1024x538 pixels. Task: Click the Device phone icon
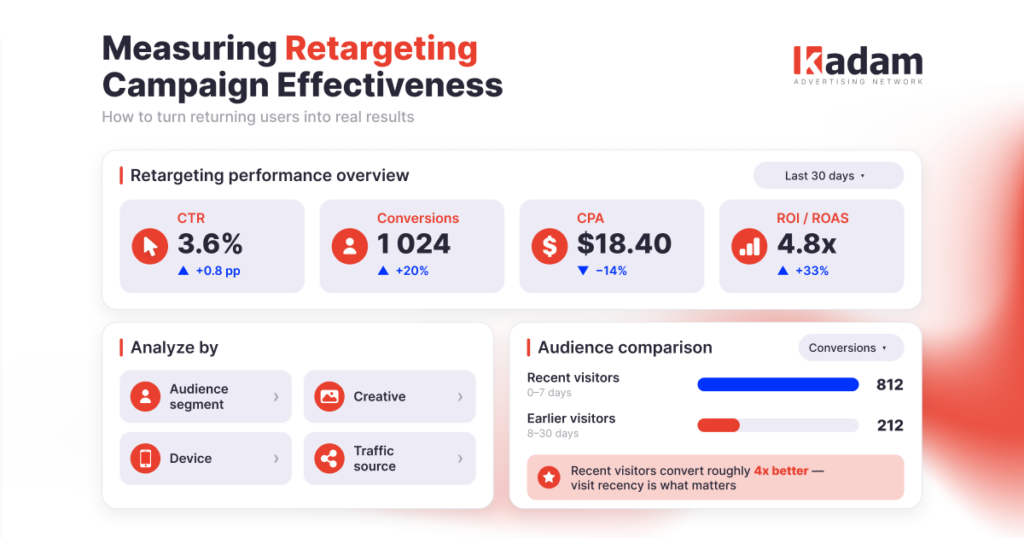[145, 458]
